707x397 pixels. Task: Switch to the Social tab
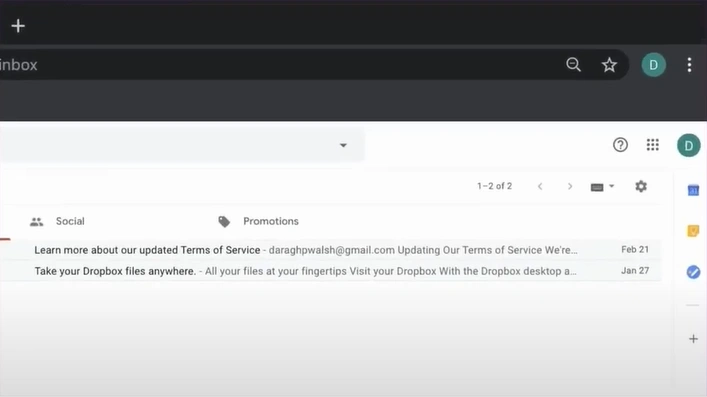point(57,221)
